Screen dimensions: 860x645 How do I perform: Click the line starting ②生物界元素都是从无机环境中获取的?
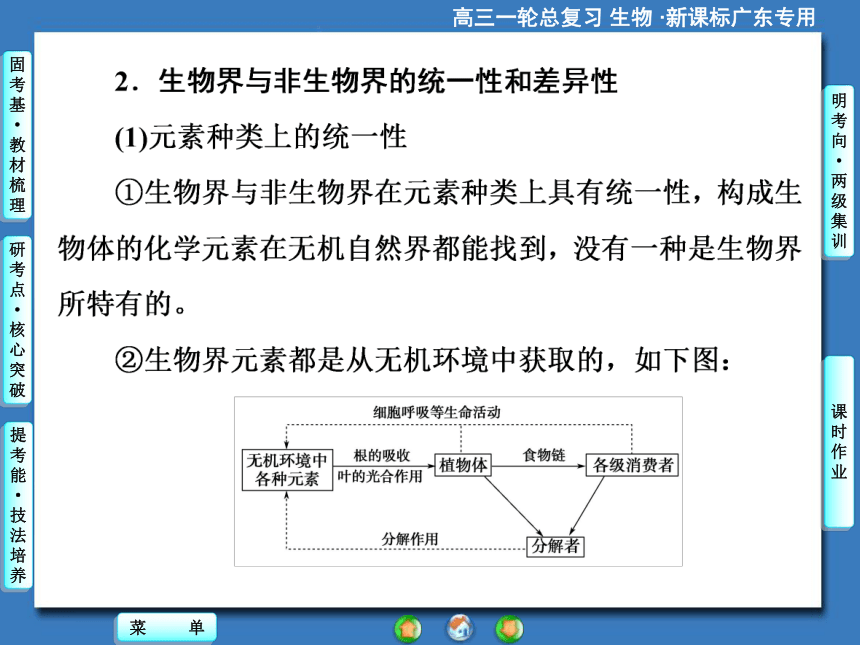point(423,360)
